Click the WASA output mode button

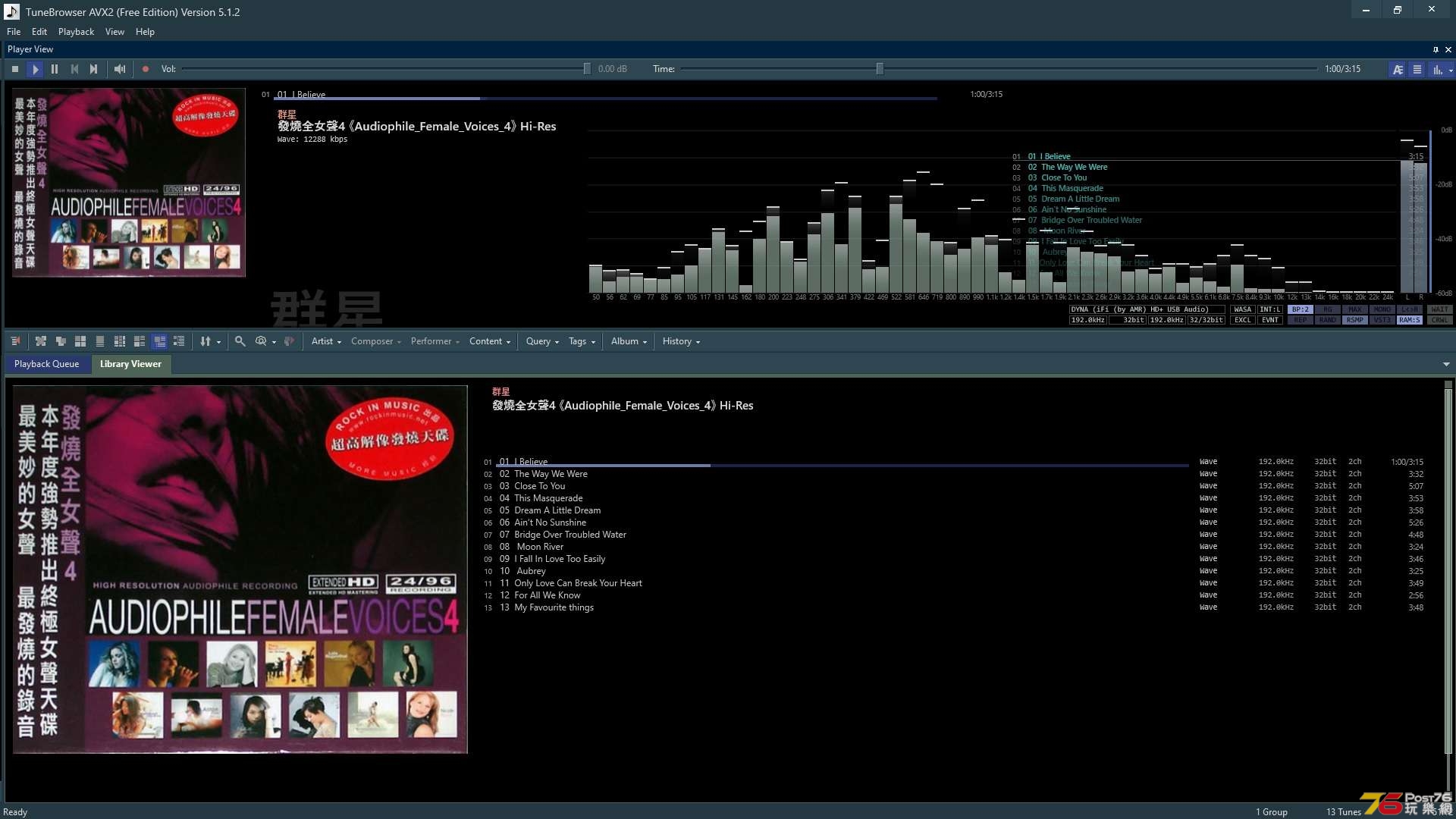click(x=1243, y=309)
